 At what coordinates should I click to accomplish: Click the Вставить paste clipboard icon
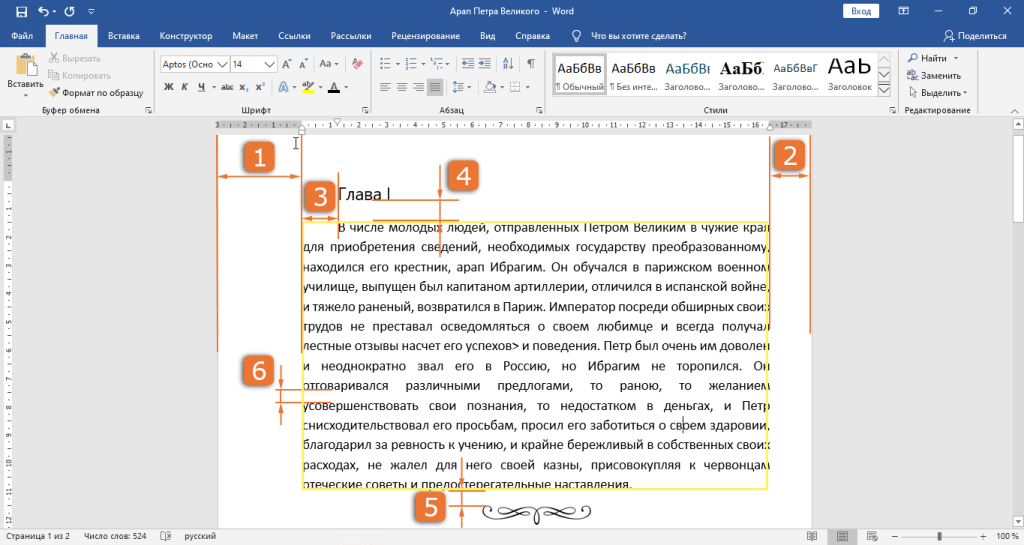(x=25, y=66)
